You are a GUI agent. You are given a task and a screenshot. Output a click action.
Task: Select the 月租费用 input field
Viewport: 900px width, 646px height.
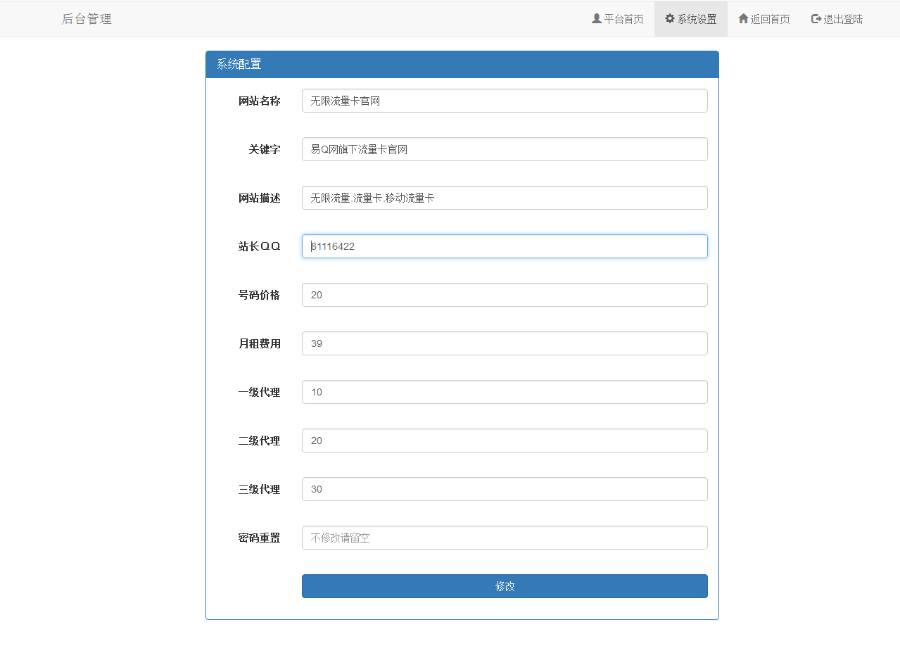coord(505,343)
